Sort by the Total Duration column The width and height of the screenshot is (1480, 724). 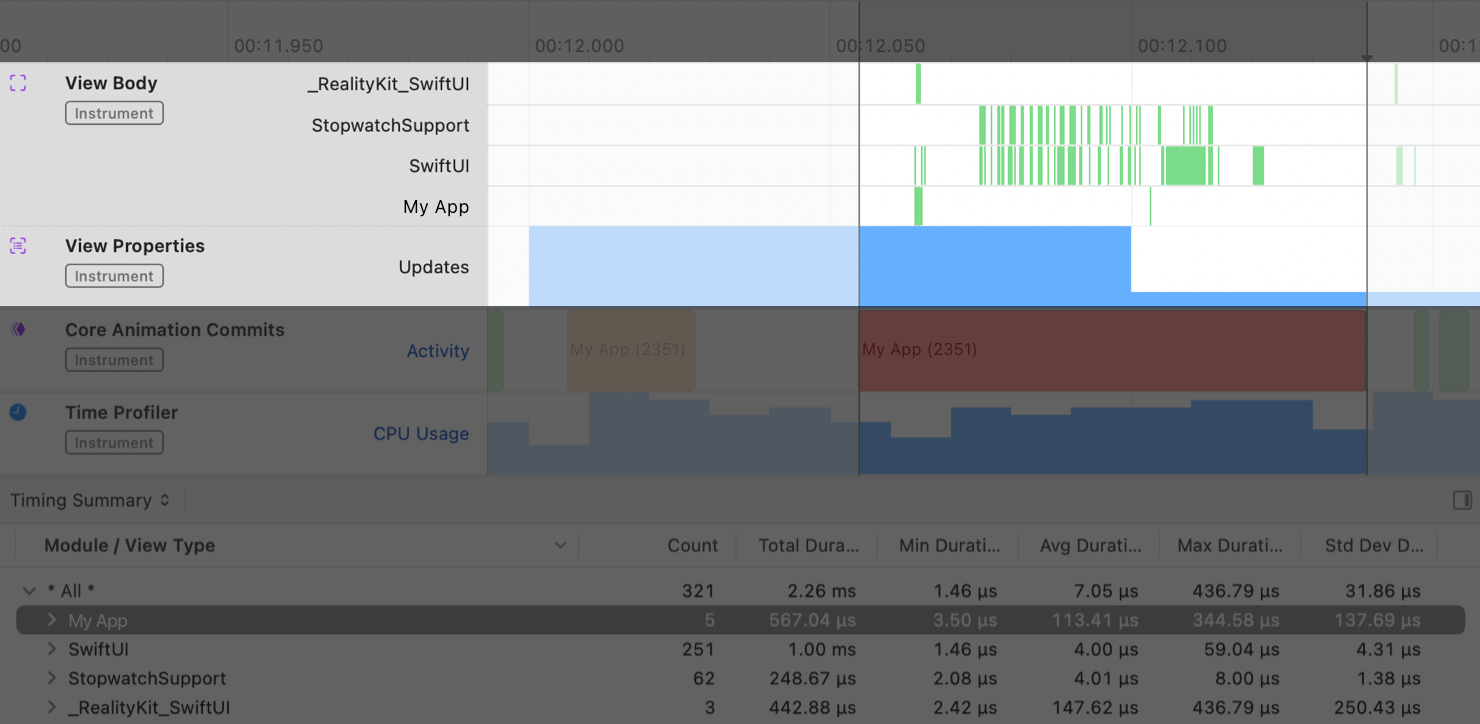coord(807,545)
